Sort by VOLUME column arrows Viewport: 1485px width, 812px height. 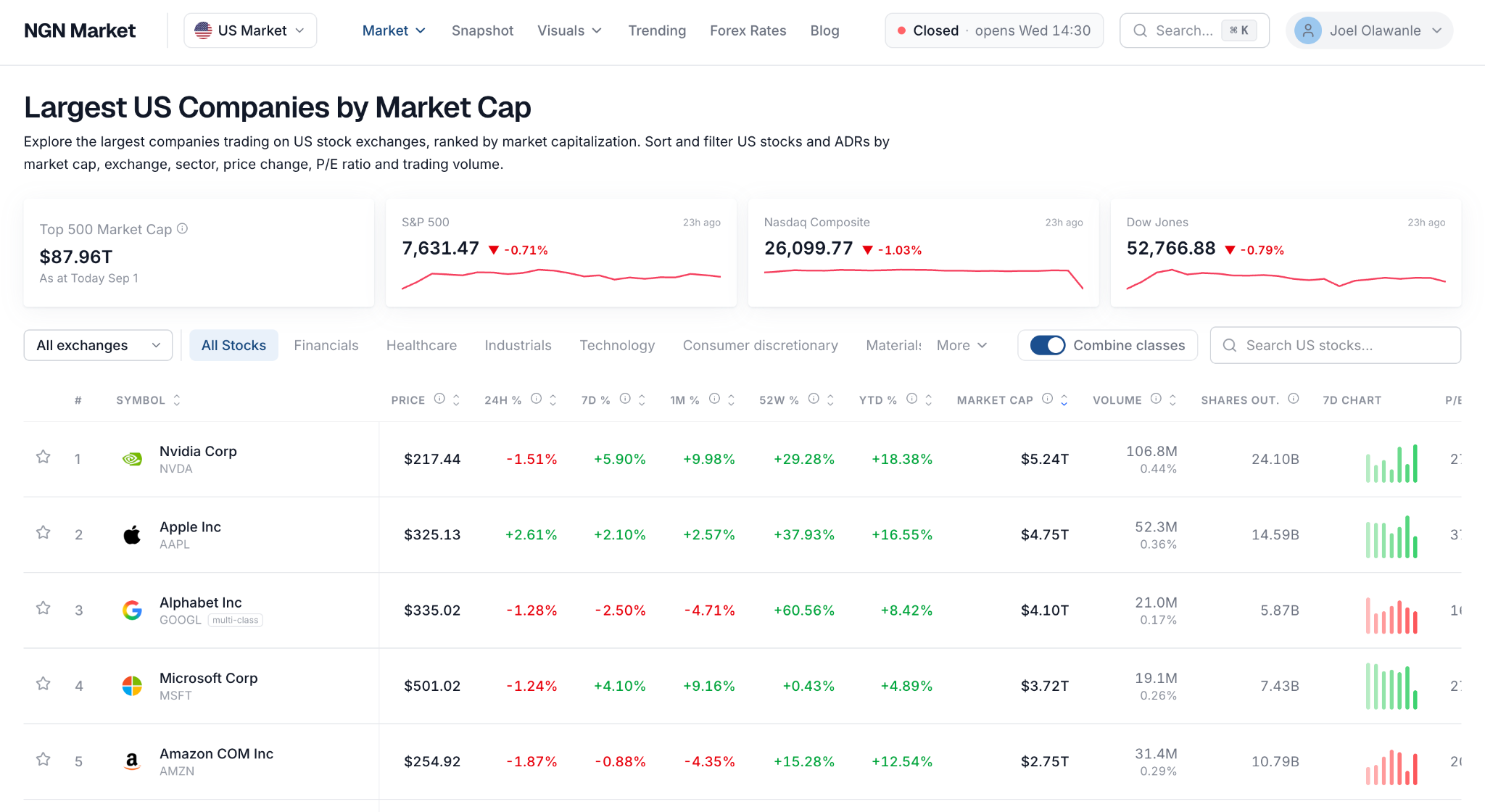tap(1172, 400)
